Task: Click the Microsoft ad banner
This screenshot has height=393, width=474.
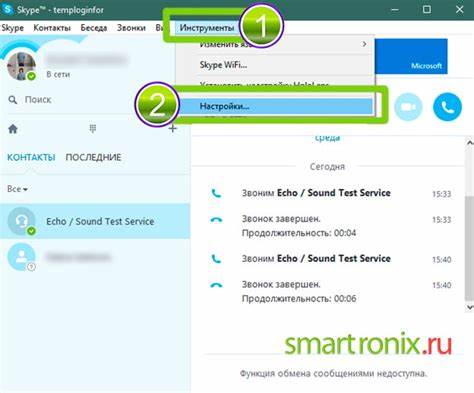Action: point(411,56)
